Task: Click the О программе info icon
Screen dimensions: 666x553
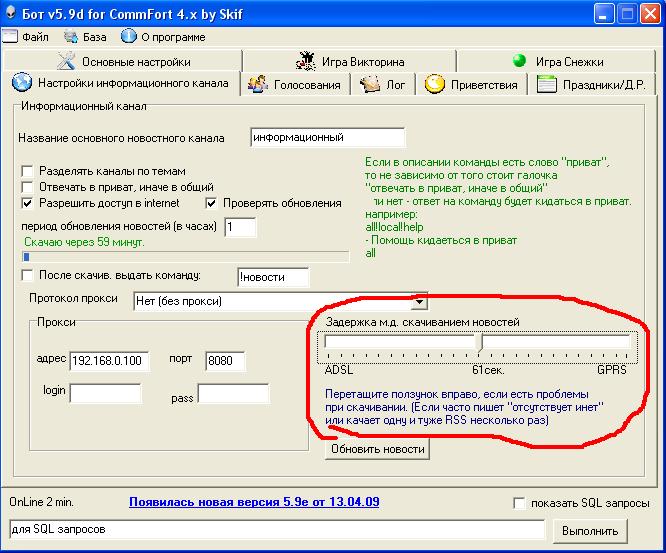Action: [x=128, y=37]
